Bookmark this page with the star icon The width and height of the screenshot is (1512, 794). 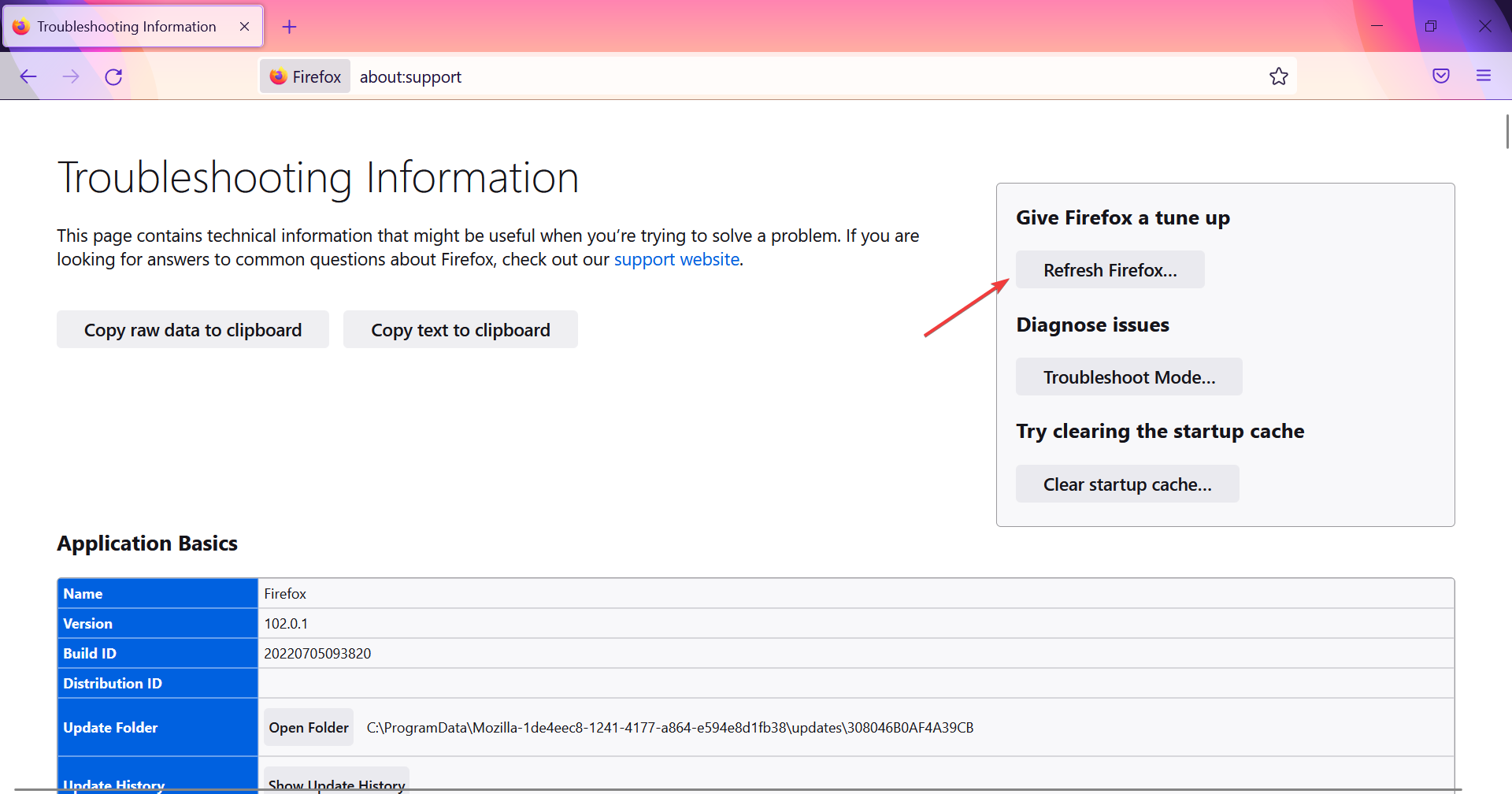[x=1279, y=76]
